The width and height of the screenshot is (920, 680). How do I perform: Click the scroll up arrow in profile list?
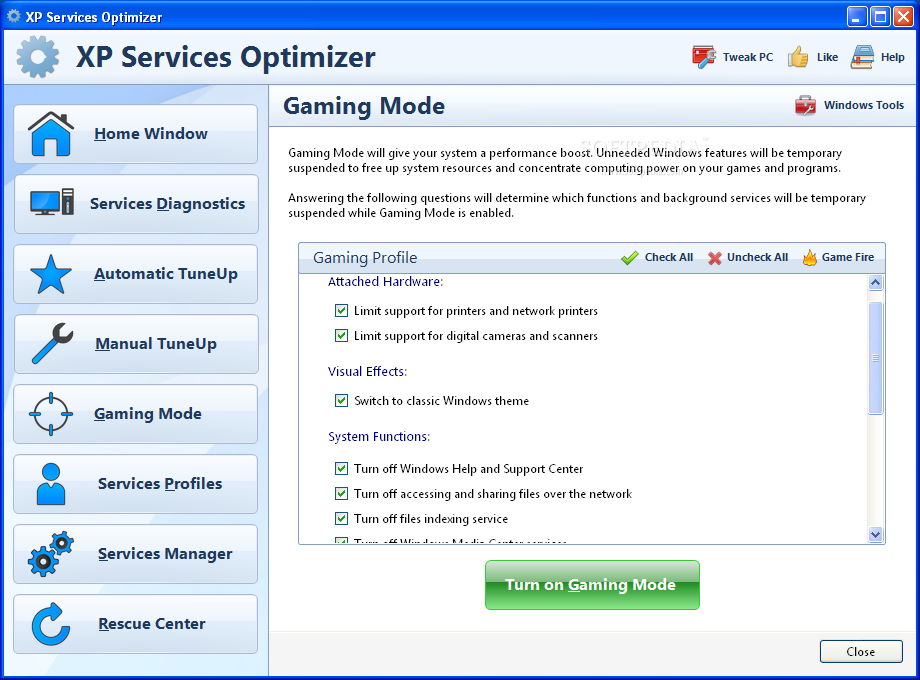click(x=875, y=283)
